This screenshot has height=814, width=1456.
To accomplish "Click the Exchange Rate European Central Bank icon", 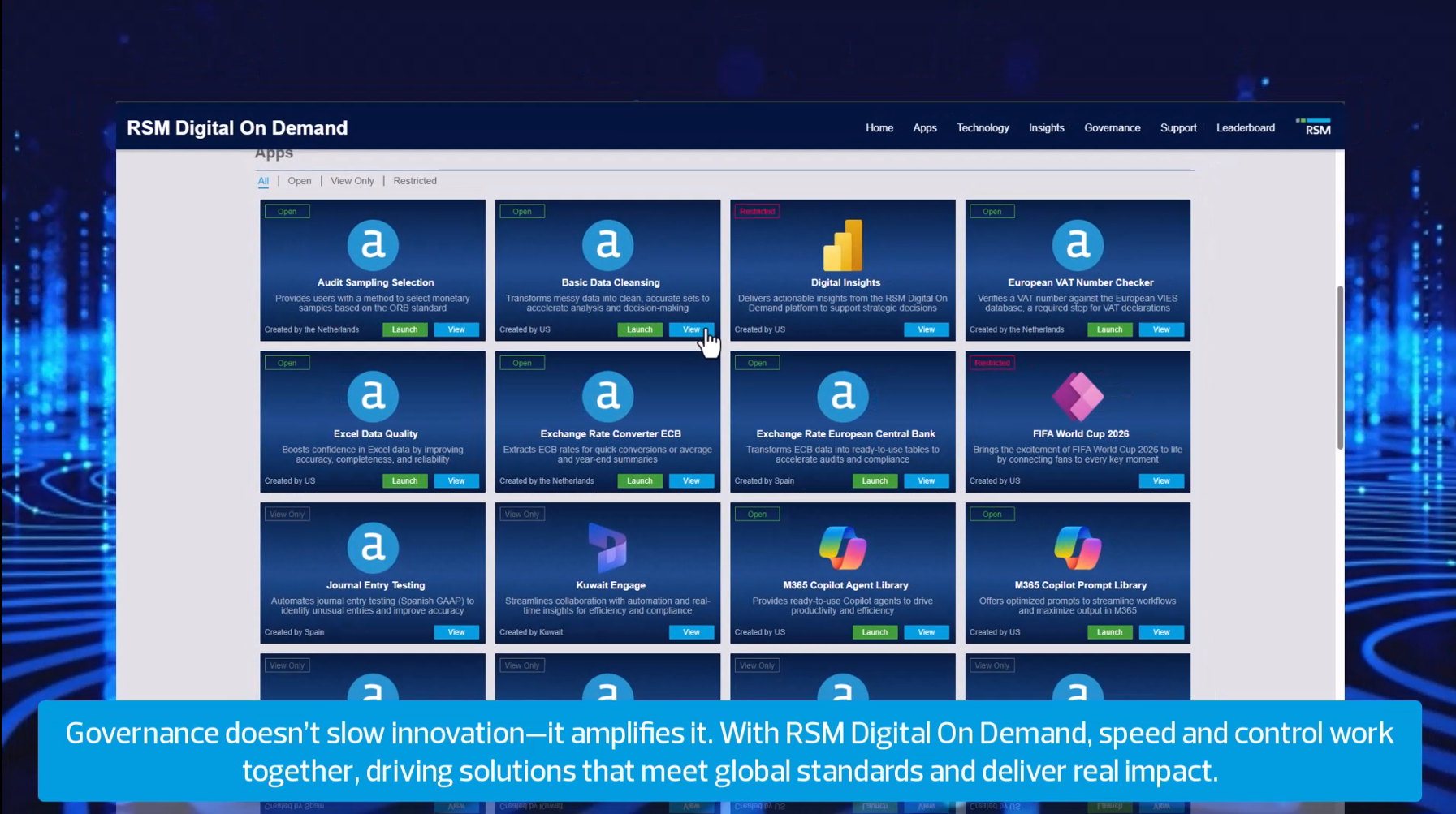I will click(843, 396).
